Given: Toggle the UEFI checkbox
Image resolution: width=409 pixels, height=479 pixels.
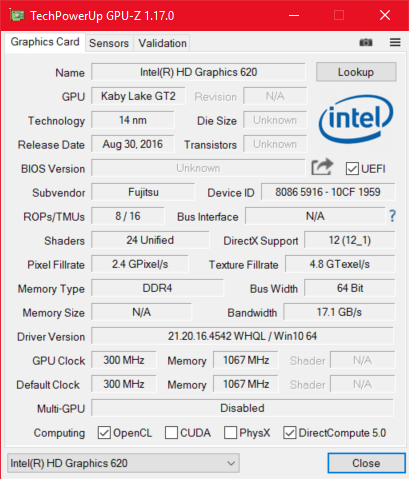Looking at the screenshot, I should coord(352,169).
